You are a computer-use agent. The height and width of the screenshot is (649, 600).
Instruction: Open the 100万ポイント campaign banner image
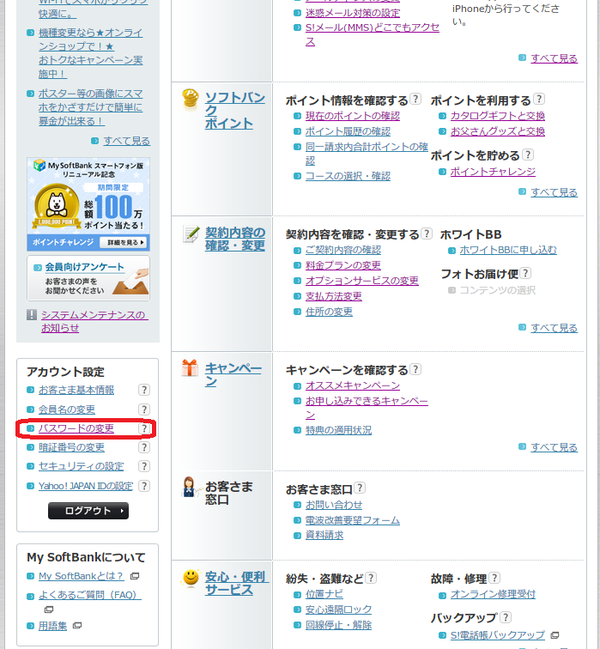point(88,204)
